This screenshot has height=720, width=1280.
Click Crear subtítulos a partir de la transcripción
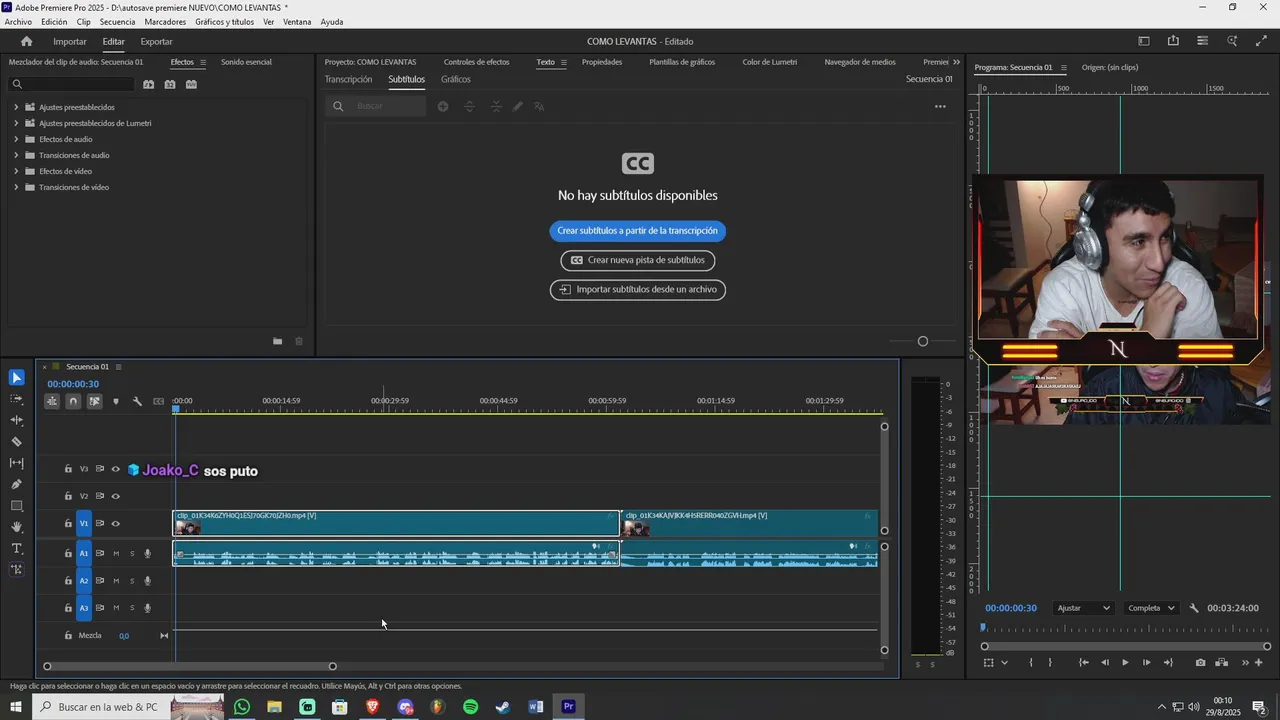click(637, 231)
